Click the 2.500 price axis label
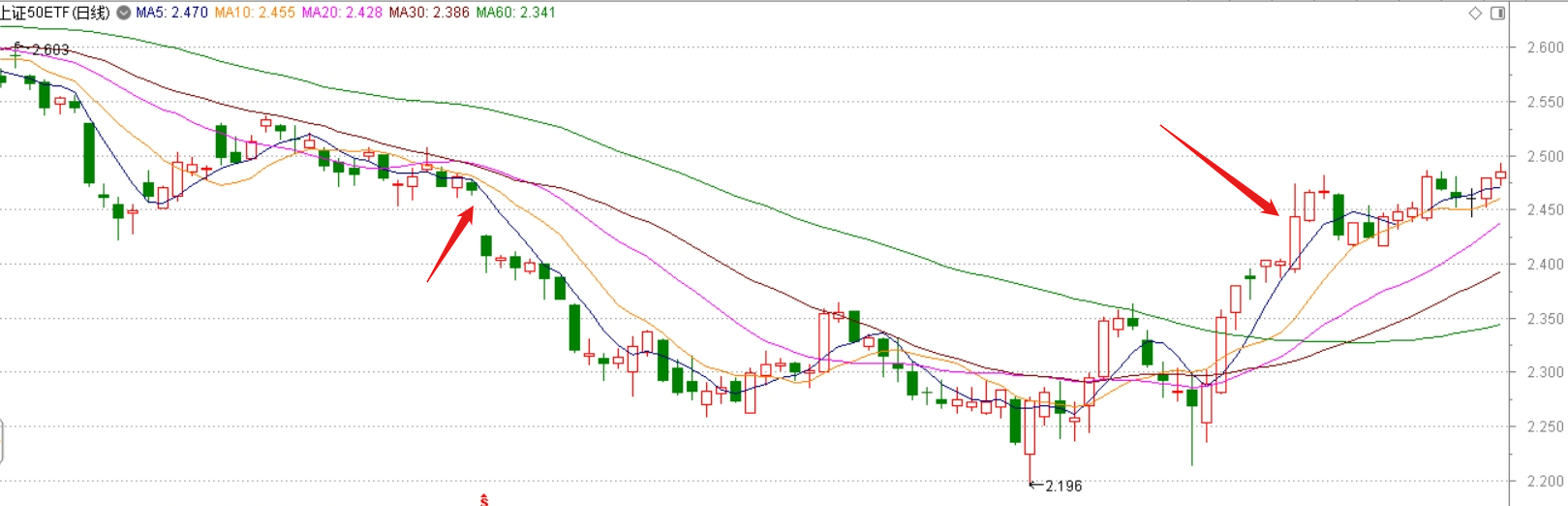Image resolution: width=1568 pixels, height=506 pixels. click(1545, 156)
